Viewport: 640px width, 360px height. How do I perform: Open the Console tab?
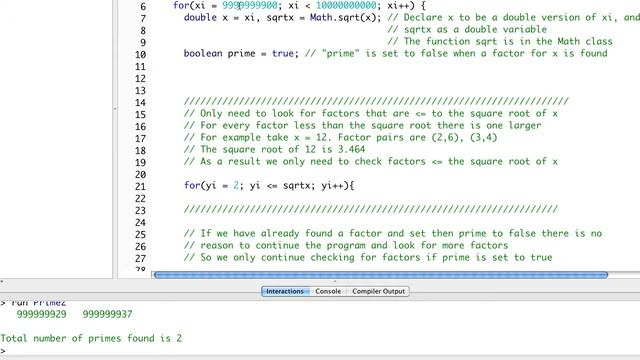pyautogui.click(x=328, y=291)
